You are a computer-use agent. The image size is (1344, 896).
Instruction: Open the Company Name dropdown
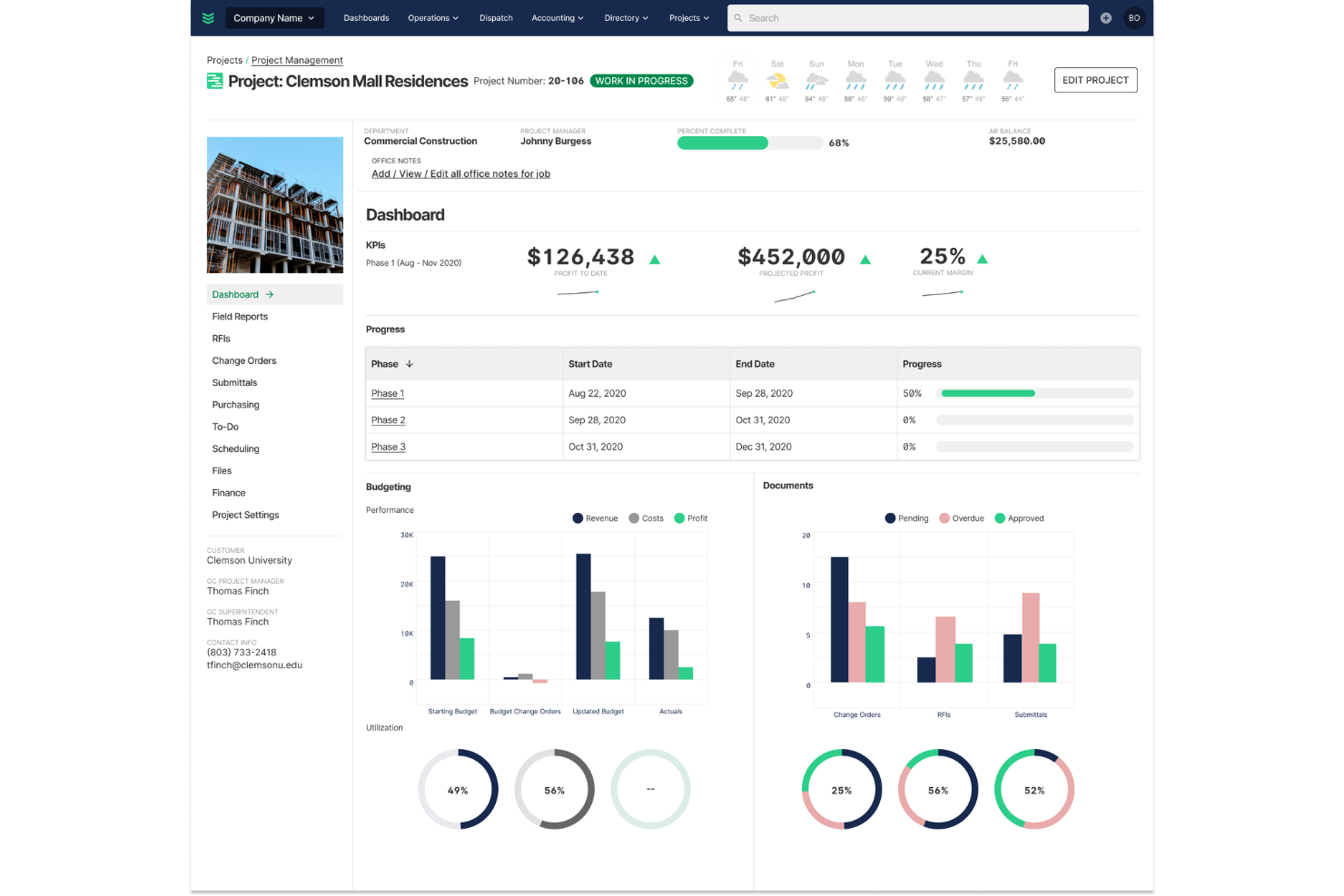click(274, 18)
